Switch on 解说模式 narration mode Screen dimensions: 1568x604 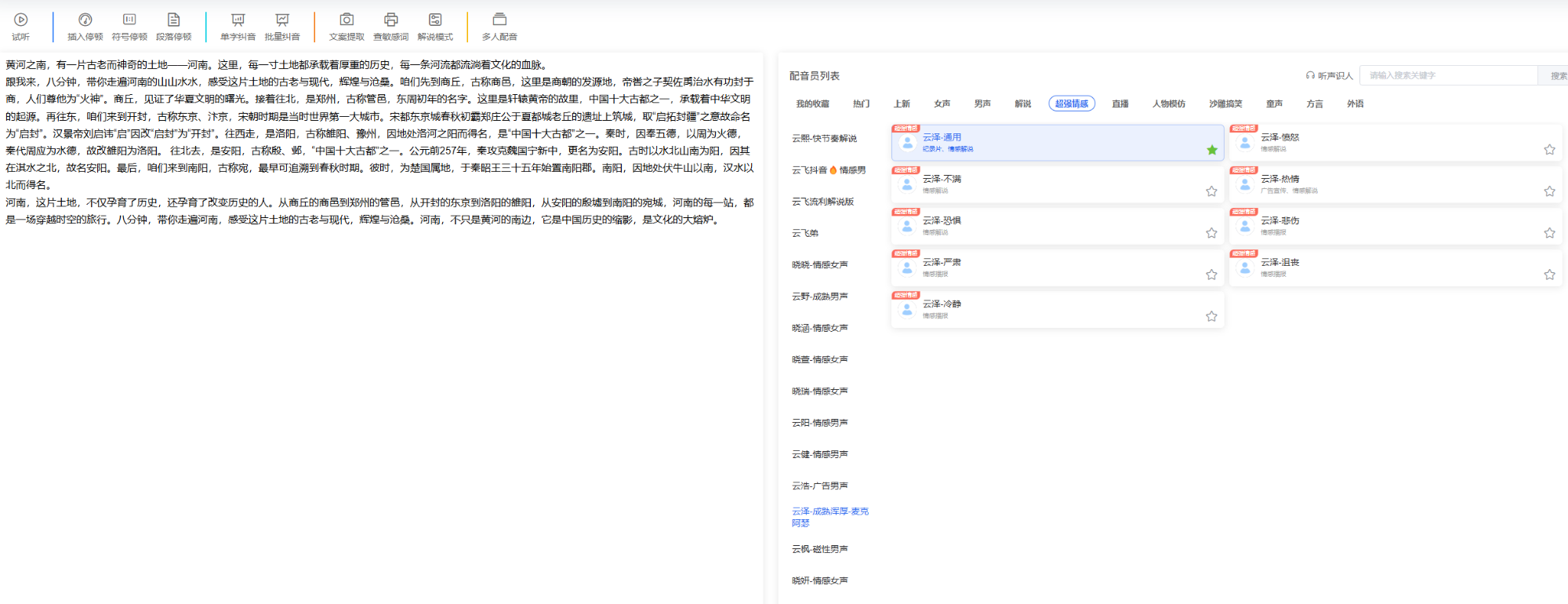tap(435, 27)
